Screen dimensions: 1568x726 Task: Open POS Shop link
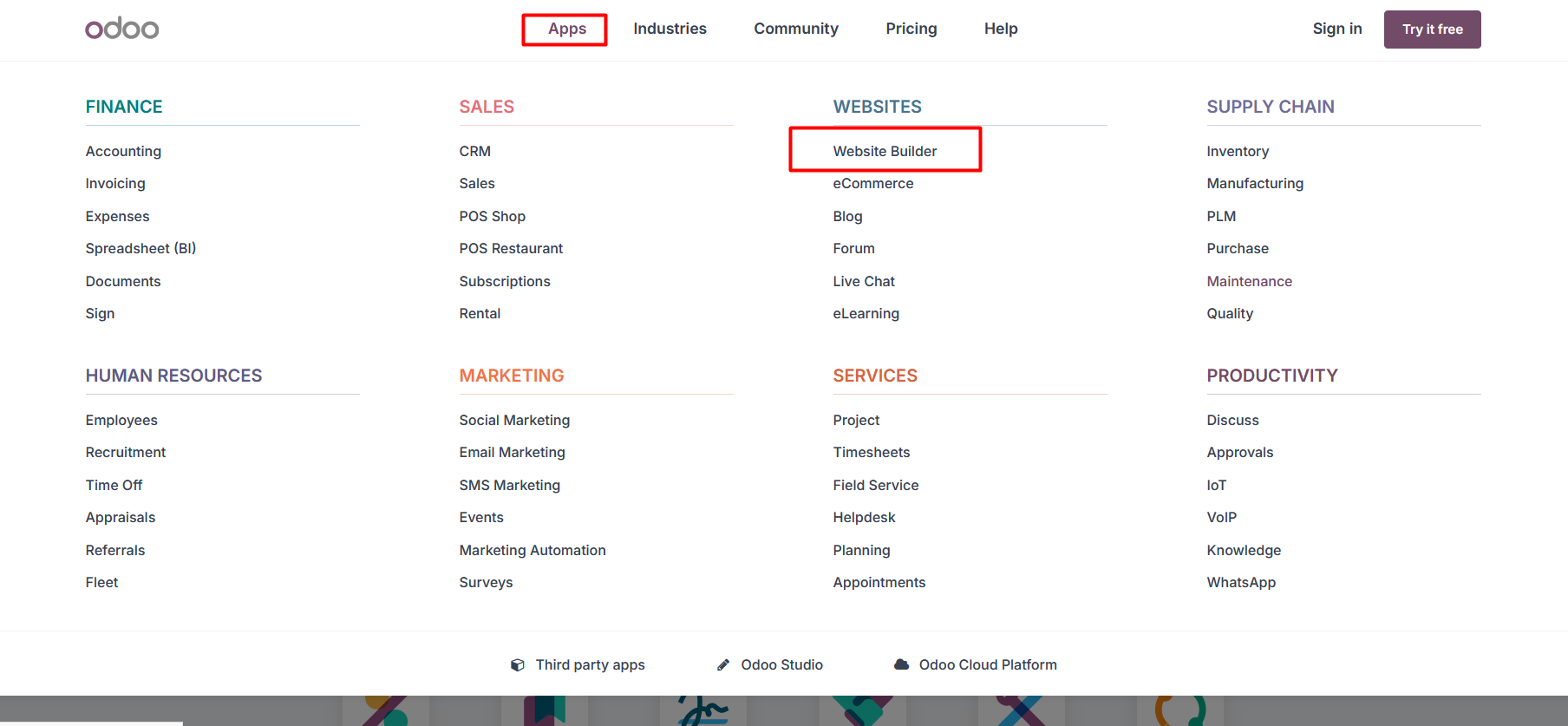[x=493, y=216]
